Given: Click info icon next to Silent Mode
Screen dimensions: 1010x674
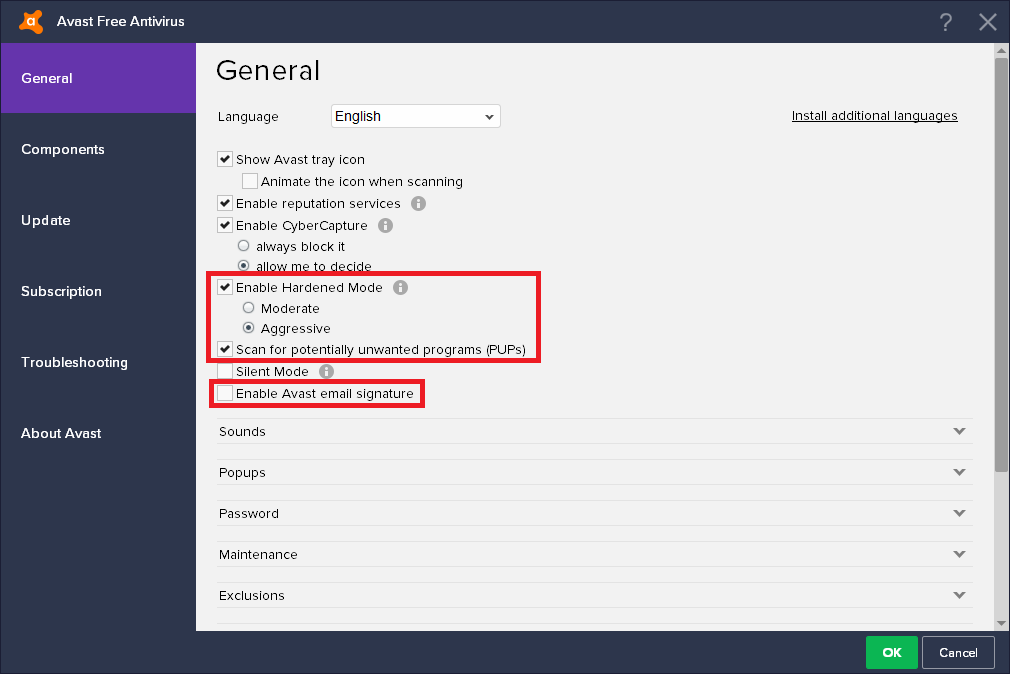Looking at the screenshot, I should point(326,371).
